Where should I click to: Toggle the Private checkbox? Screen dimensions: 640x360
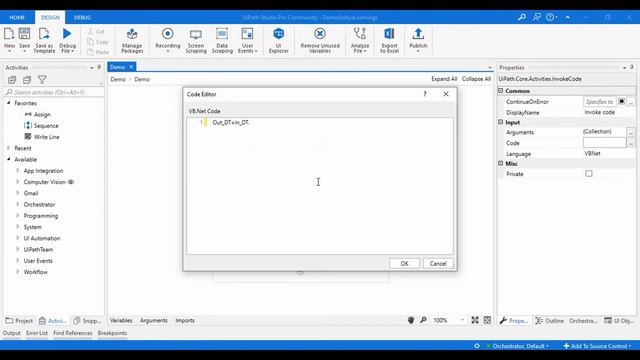[x=589, y=174]
